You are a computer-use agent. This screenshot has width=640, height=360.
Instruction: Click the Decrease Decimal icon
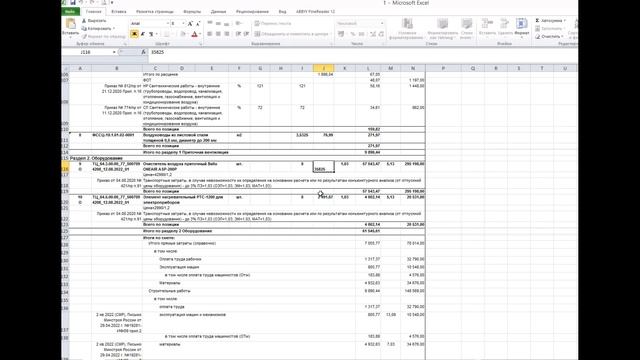381,34
